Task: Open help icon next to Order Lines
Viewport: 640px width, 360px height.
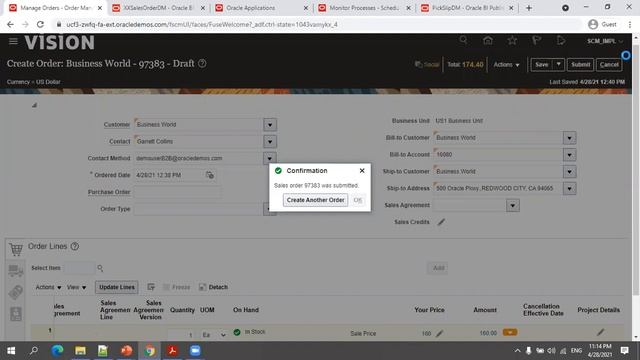Action: click(x=75, y=247)
